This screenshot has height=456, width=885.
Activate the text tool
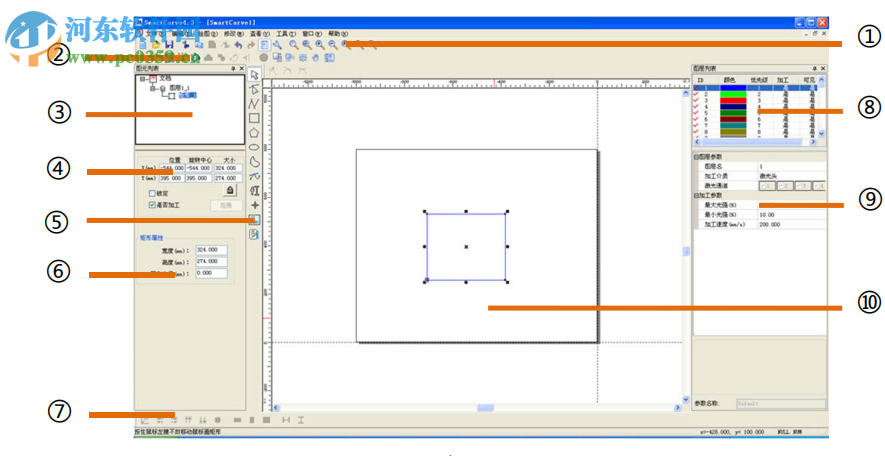pyautogui.click(x=255, y=191)
